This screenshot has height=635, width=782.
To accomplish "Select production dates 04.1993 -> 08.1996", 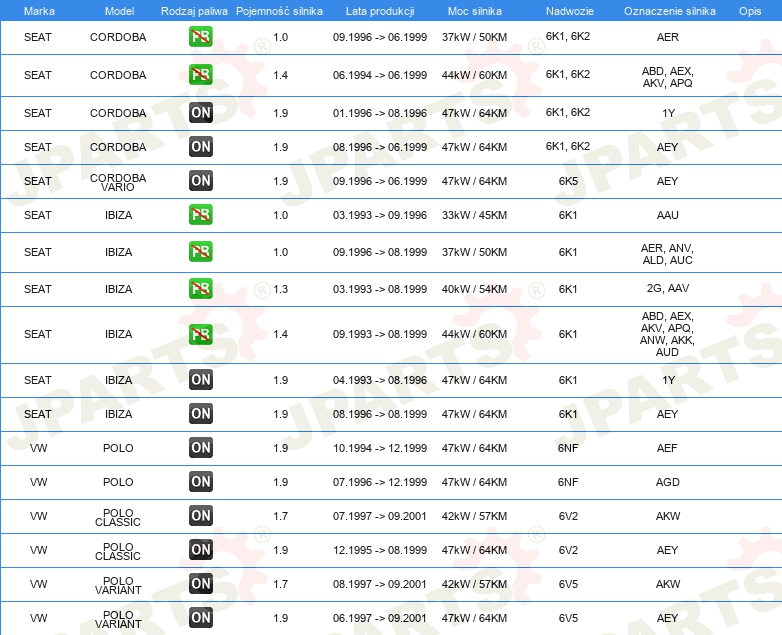I will click(x=380, y=380).
